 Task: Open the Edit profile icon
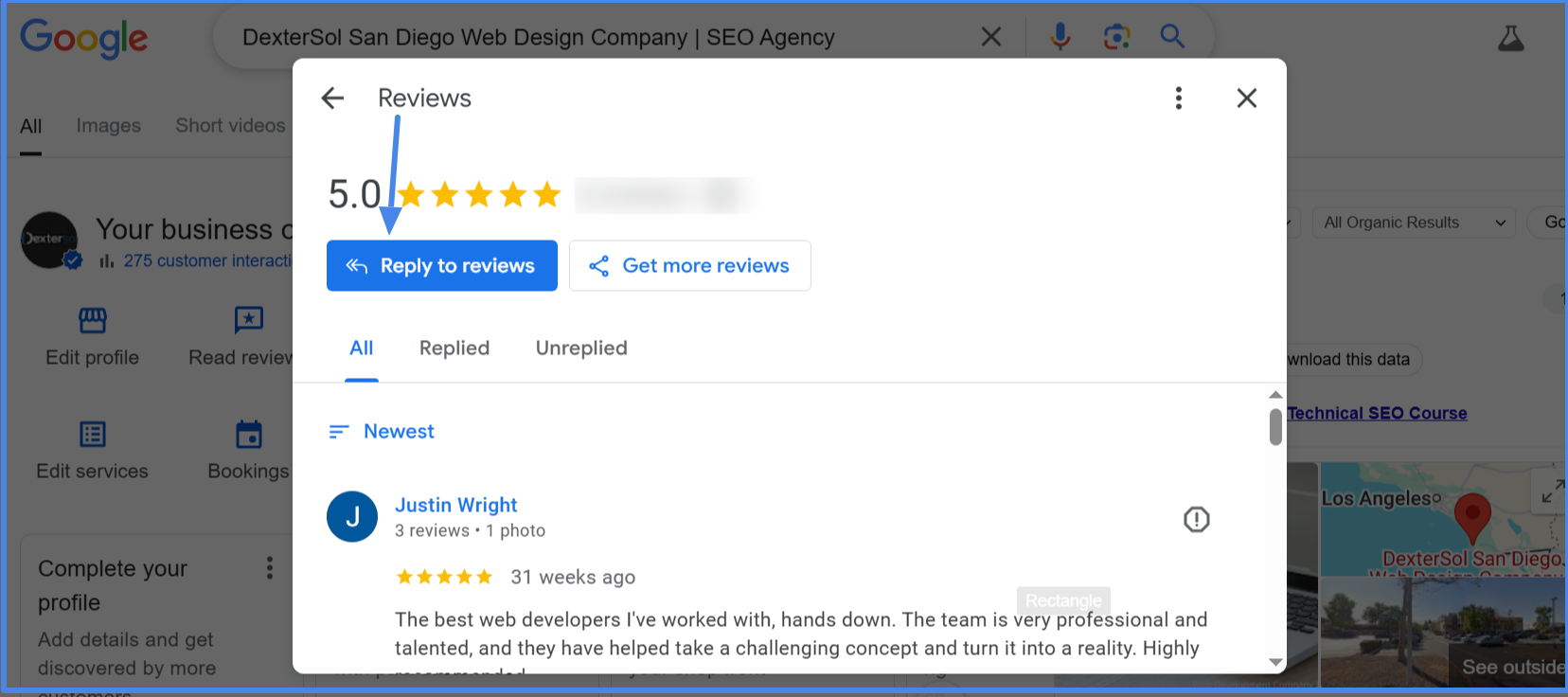[93, 320]
